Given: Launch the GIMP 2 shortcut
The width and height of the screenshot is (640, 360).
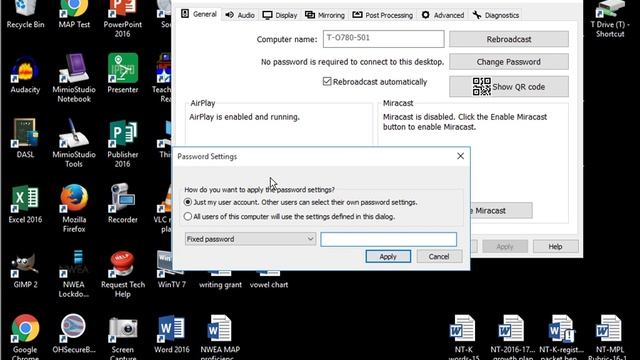Looking at the screenshot, I should click(25, 270).
